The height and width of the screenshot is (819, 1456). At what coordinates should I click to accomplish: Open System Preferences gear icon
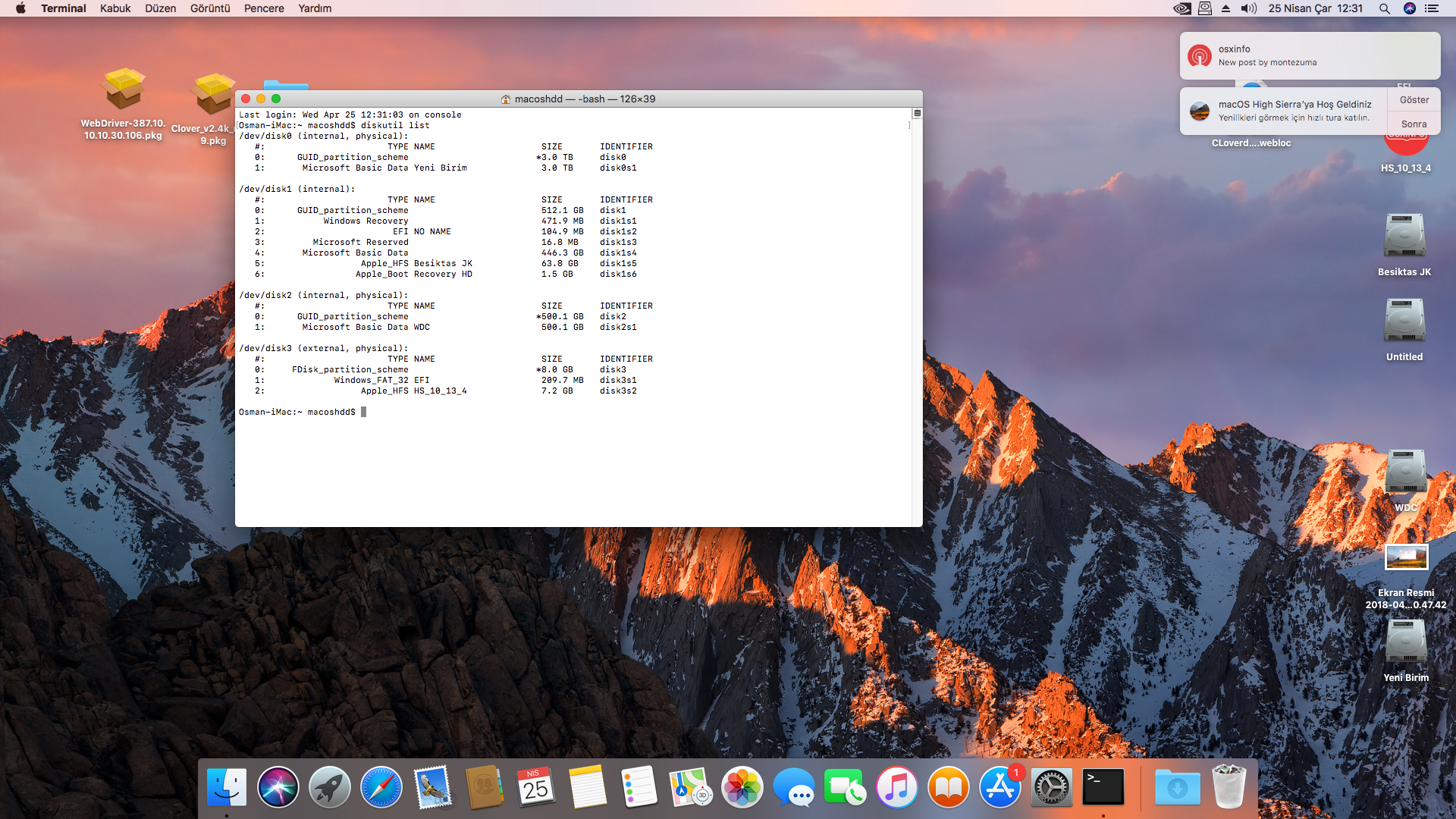coord(1051,787)
